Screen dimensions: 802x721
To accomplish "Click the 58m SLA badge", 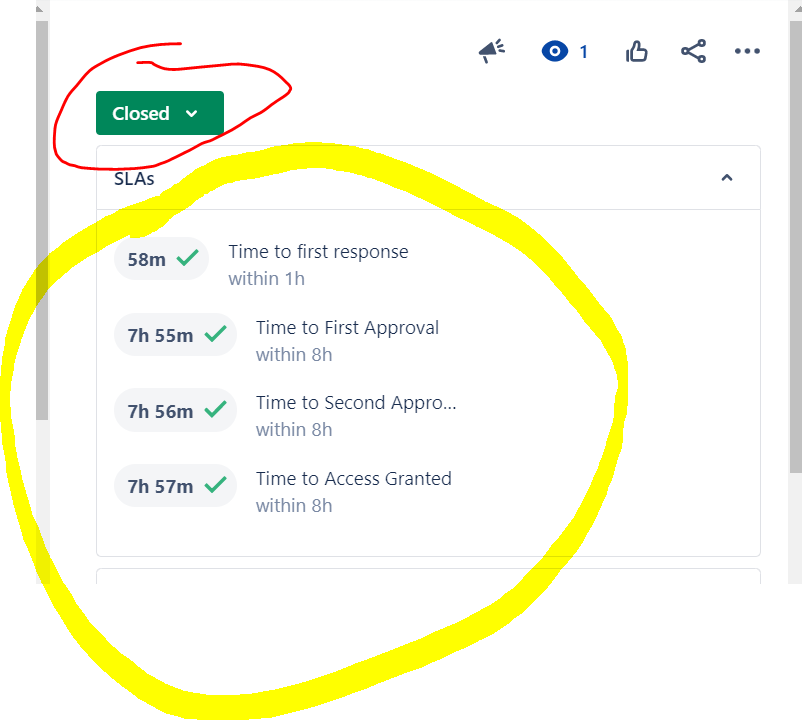I will pos(161,259).
